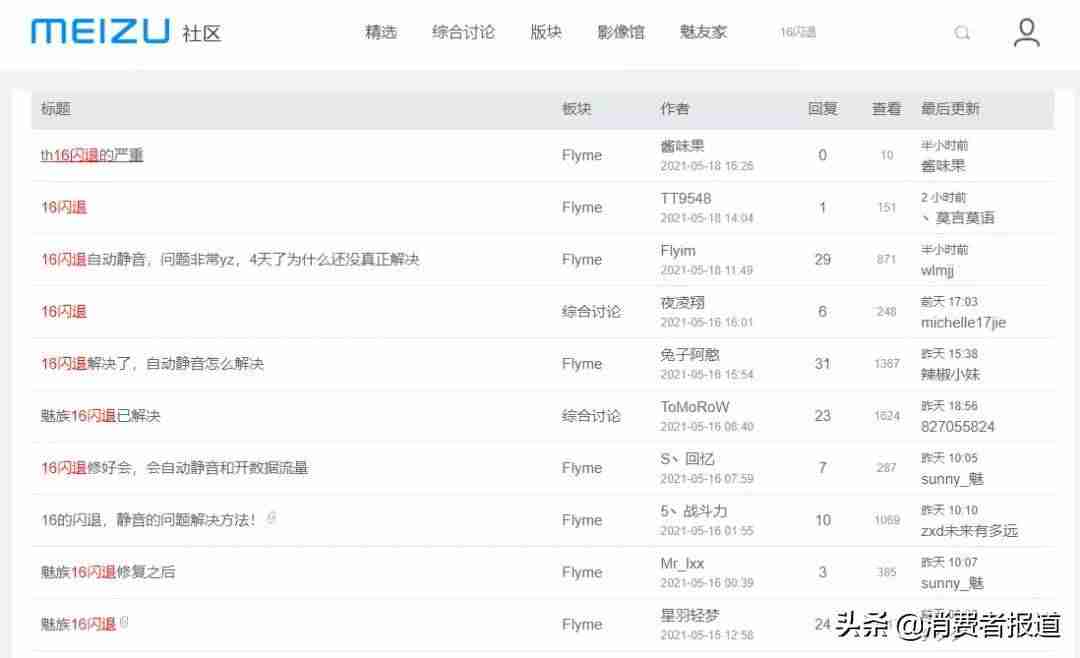Click last replier michelle17jie
1080x658 pixels.
[963, 322]
